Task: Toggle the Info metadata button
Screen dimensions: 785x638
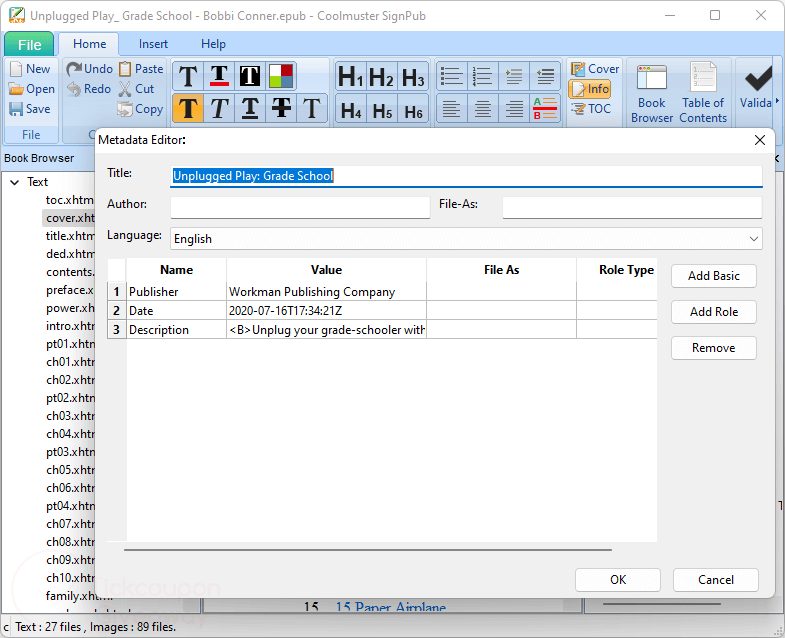Action: [590, 89]
